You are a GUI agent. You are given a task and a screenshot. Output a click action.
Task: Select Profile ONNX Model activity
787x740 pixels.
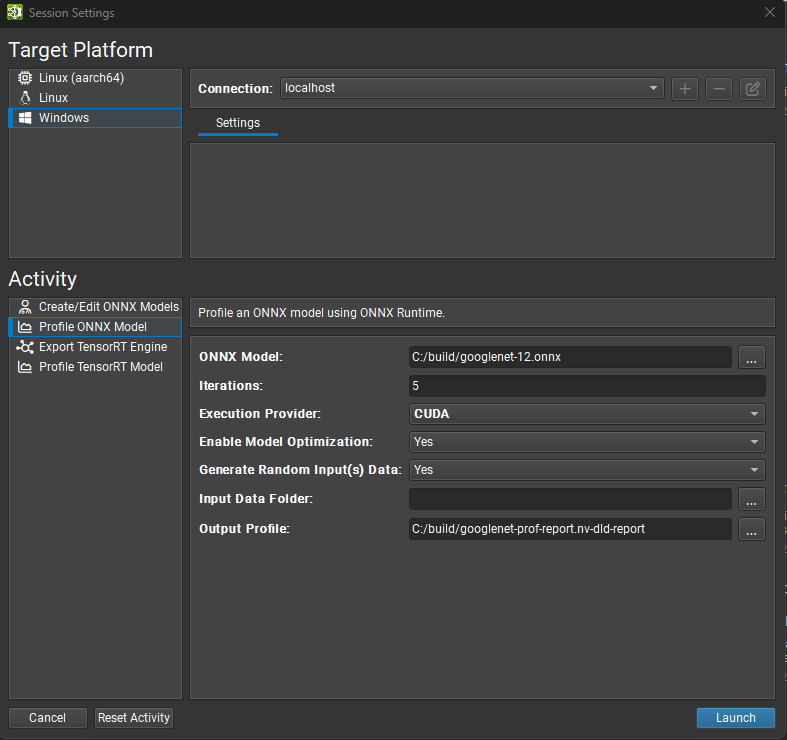click(95, 327)
